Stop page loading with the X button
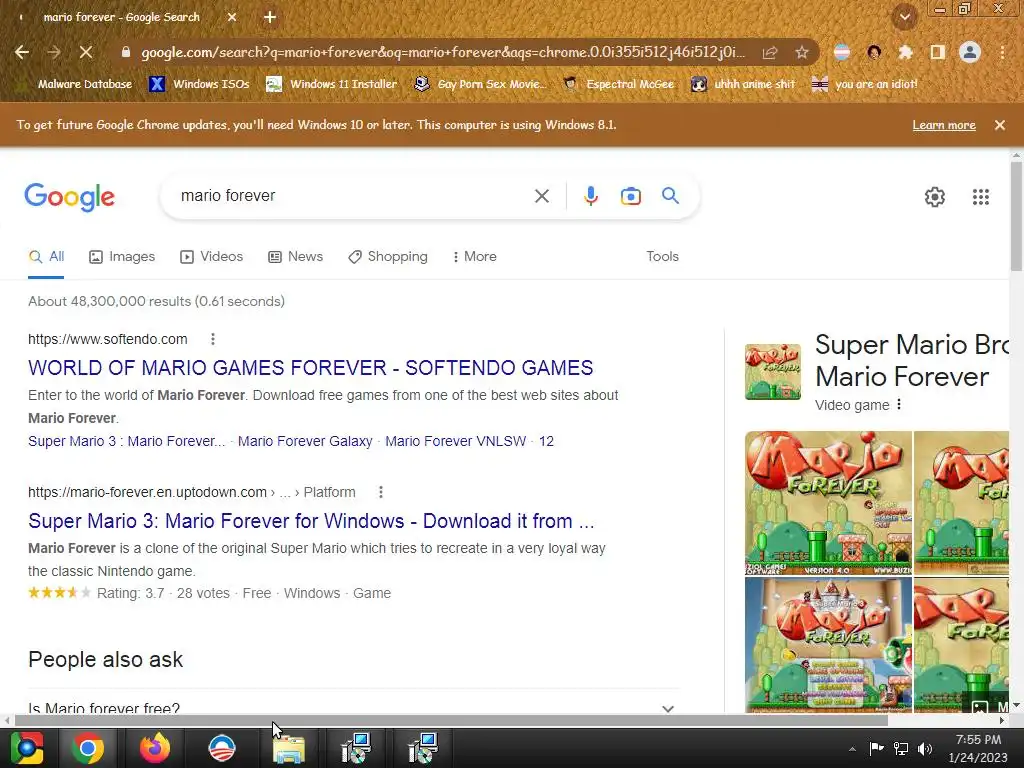 (86, 52)
